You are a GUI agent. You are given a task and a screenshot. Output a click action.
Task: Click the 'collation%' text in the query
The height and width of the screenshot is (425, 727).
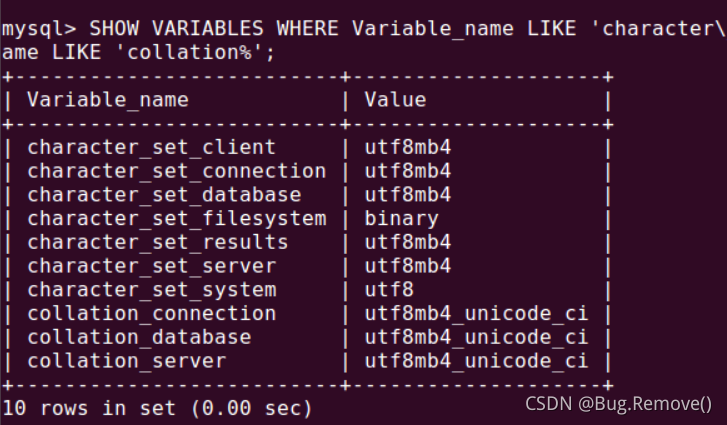pos(189,52)
